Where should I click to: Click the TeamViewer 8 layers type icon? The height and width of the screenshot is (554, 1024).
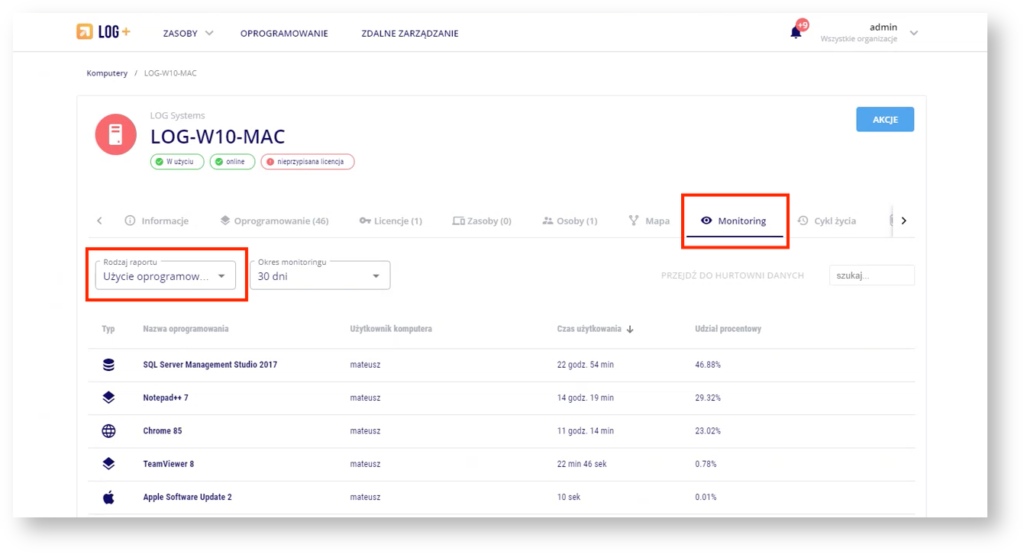[108, 464]
